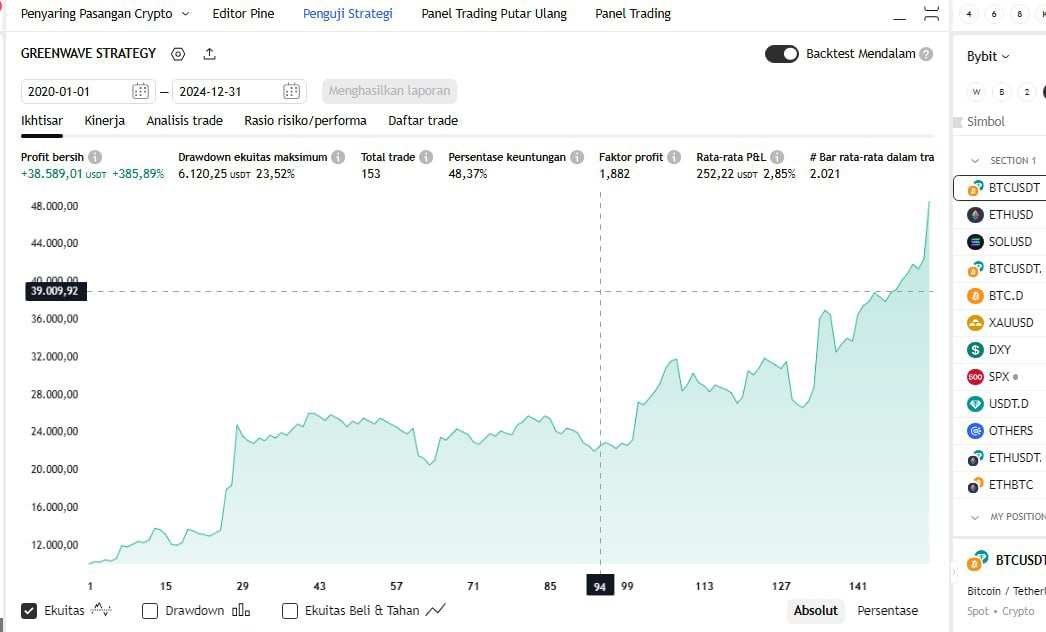Viewport: 1046px width, 632px height.
Task: Click the green DXY dollar icon
Action: 975,350
